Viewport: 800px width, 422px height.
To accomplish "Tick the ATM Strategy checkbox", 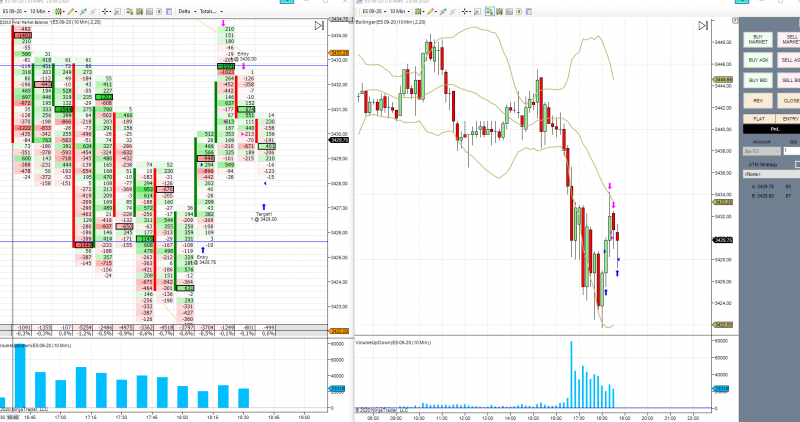I will [x=797, y=164].
